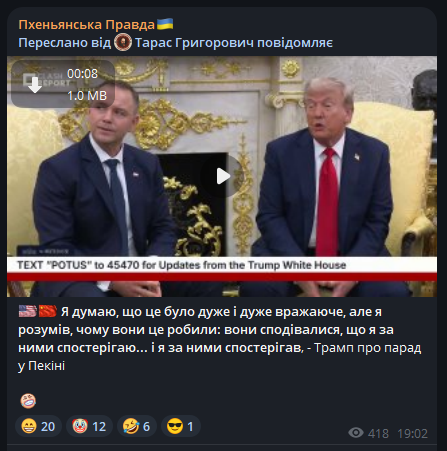The image size is (447, 451).
Task: Click the China flag emoji in caption
Action: coord(48,311)
